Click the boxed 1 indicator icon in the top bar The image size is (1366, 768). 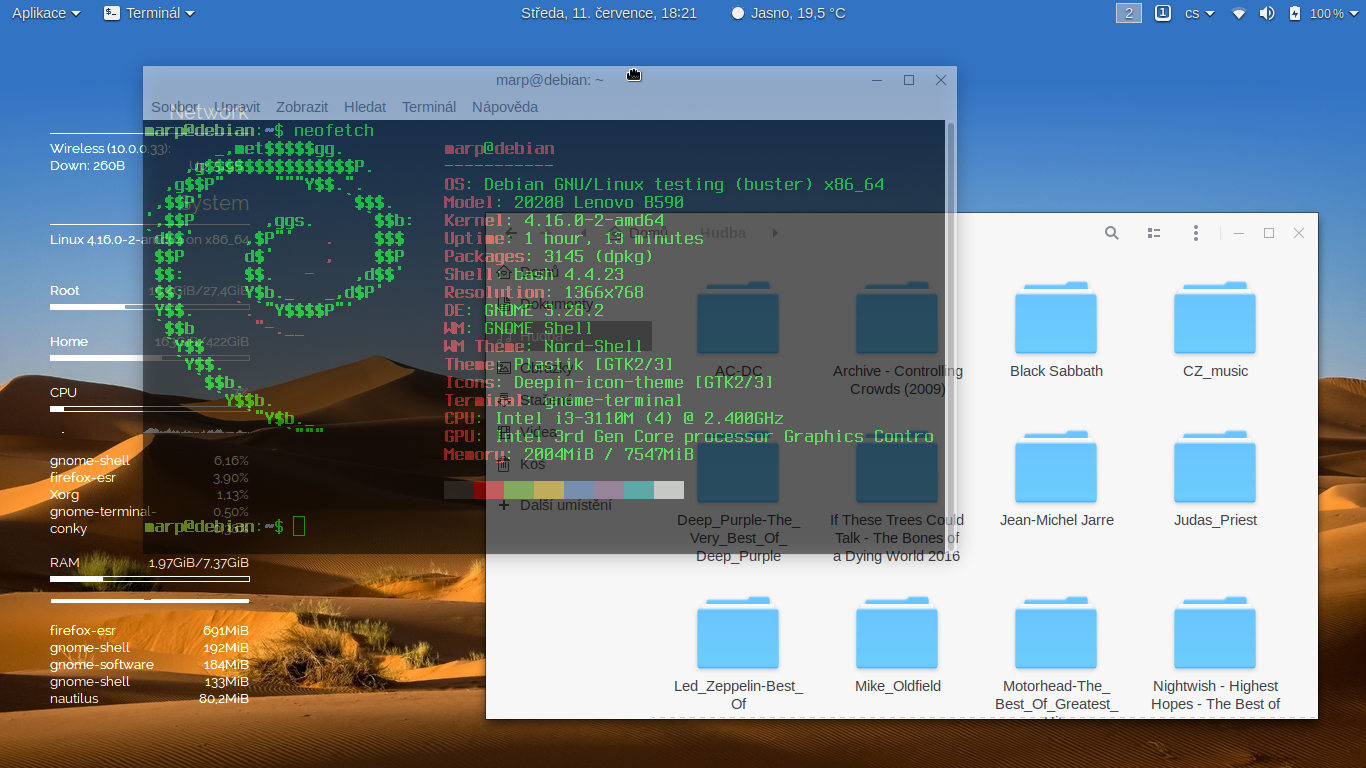click(1163, 13)
